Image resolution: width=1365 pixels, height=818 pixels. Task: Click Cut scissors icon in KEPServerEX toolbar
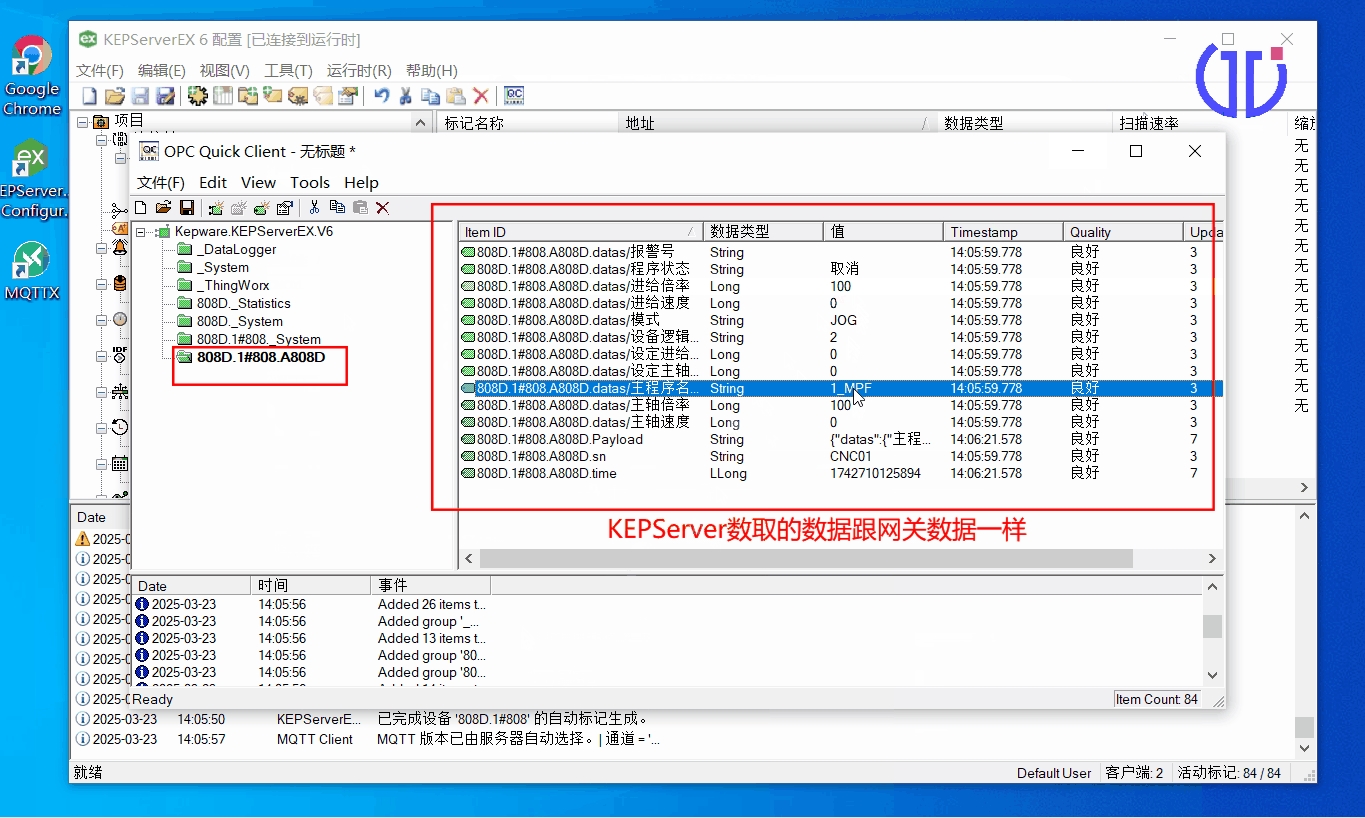pyautogui.click(x=406, y=96)
